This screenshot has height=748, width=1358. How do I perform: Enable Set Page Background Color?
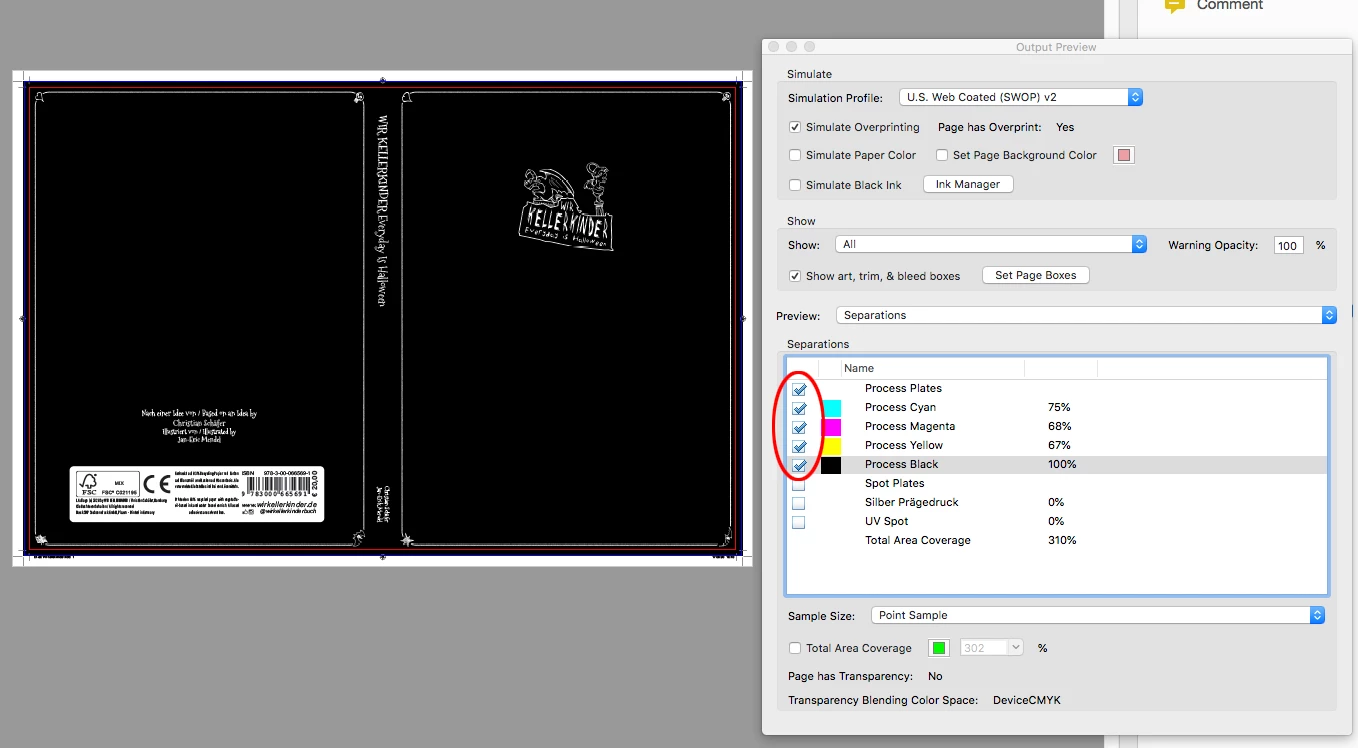coord(942,155)
